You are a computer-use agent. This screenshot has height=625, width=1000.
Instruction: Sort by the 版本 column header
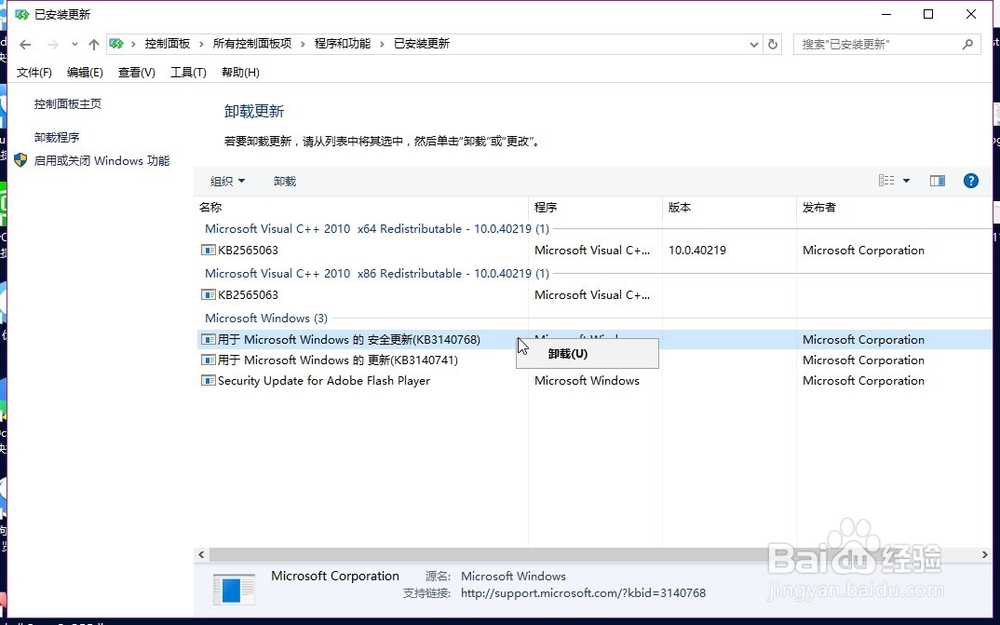click(x=680, y=207)
